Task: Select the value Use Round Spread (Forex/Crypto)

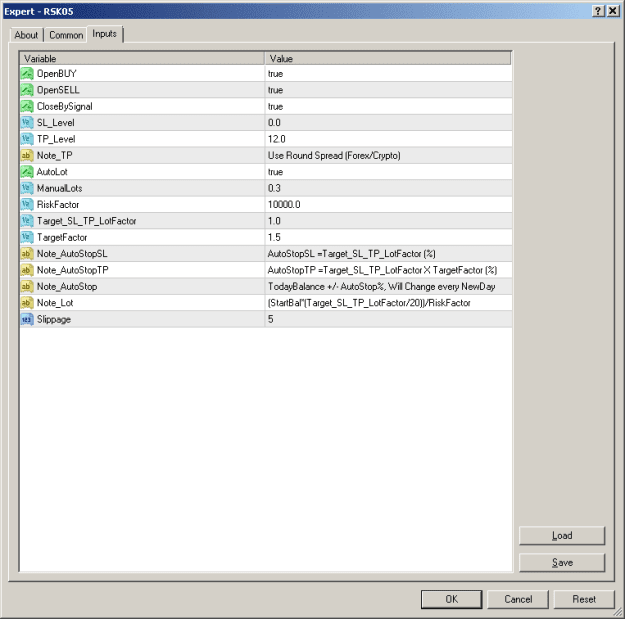Action: [x=334, y=155]
